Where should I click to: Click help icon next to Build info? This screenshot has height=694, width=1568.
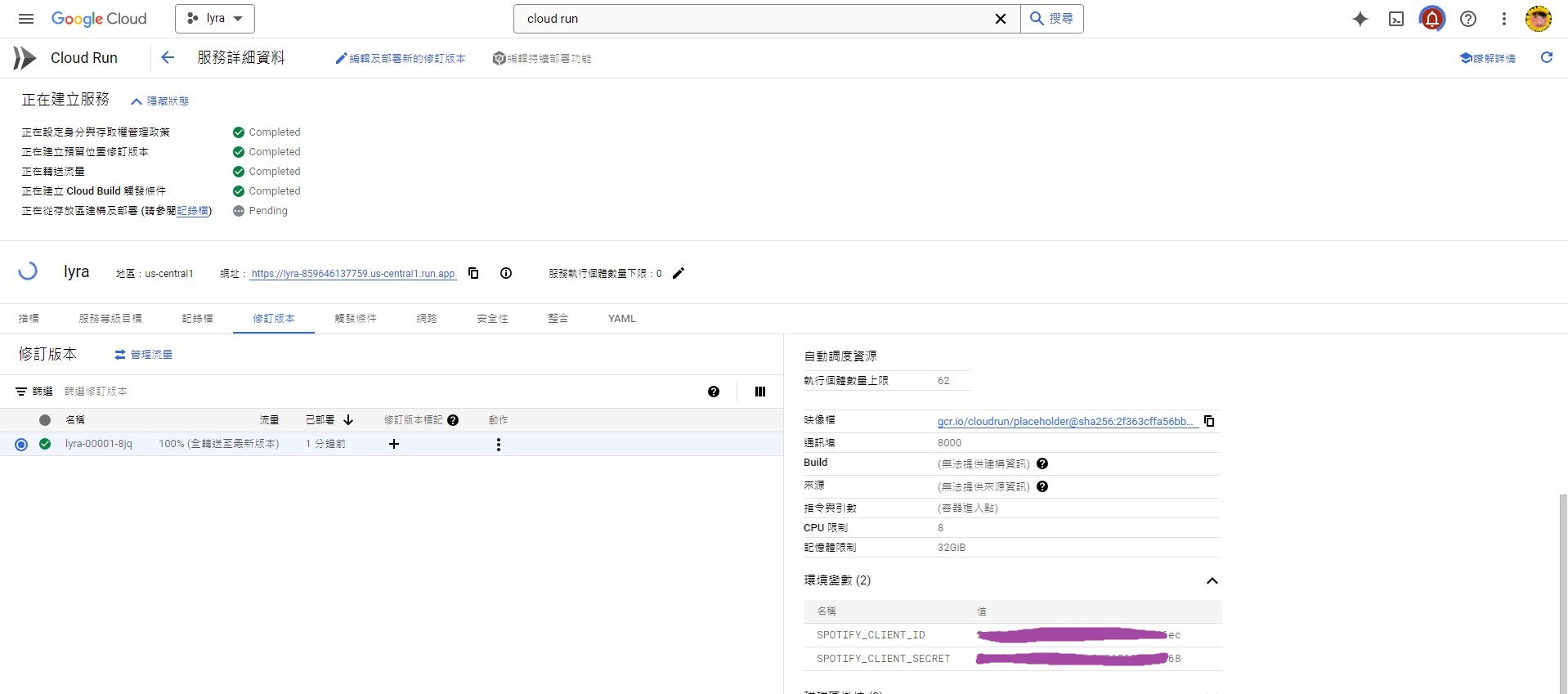[x=1042, y=463]
